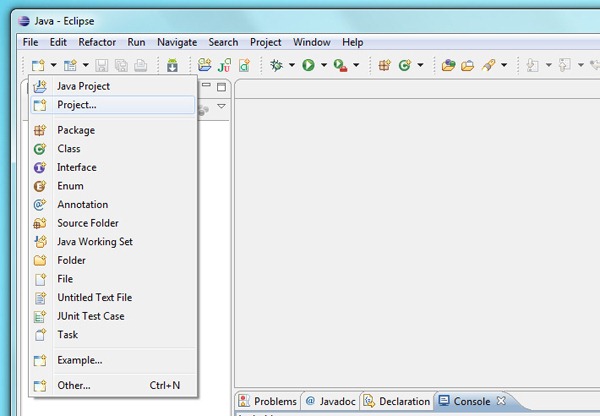
Task: Open the External Tools dropdown arrow
Action: (x=356, y=65)
